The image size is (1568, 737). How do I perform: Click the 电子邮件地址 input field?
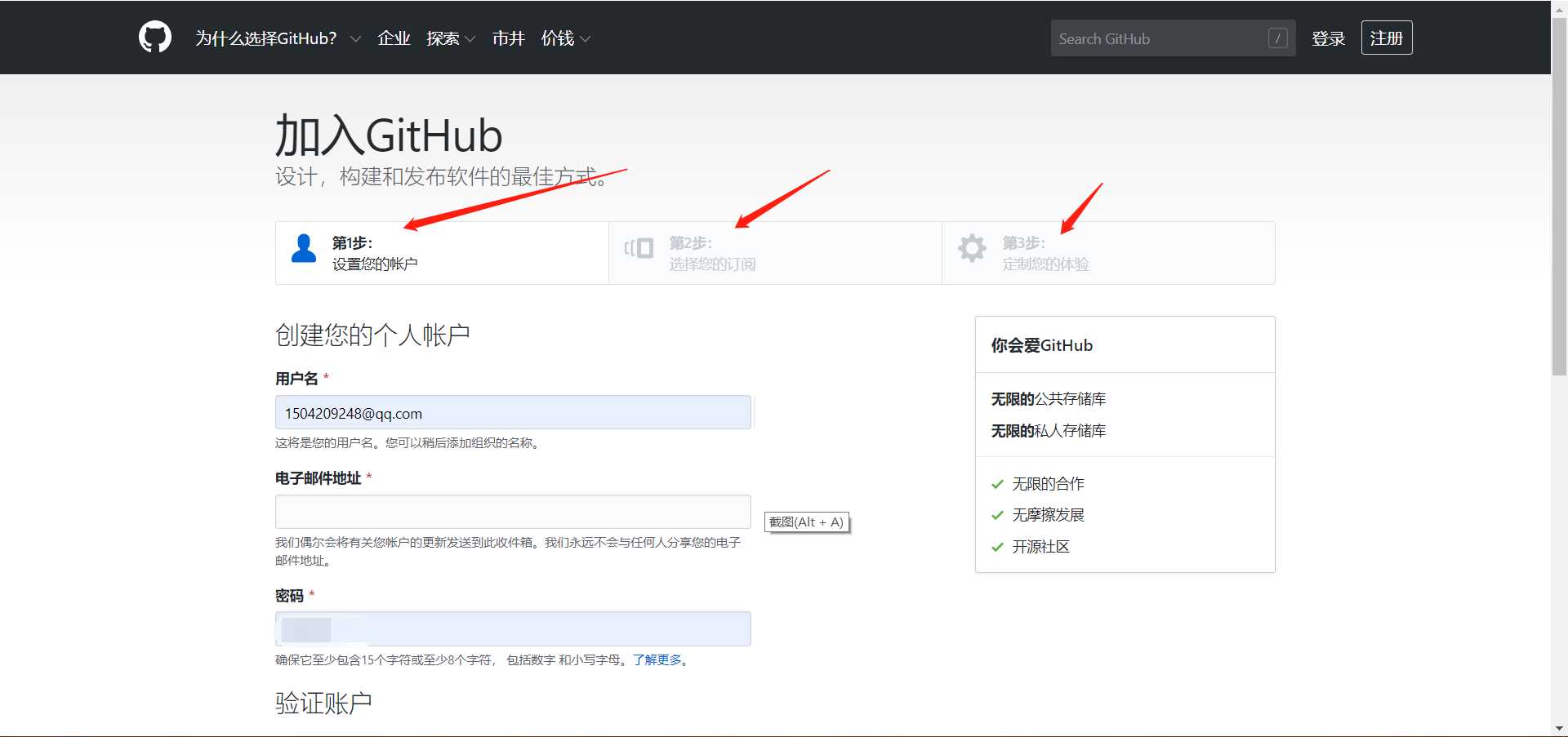pyautogui.click(x=513, y=512)
